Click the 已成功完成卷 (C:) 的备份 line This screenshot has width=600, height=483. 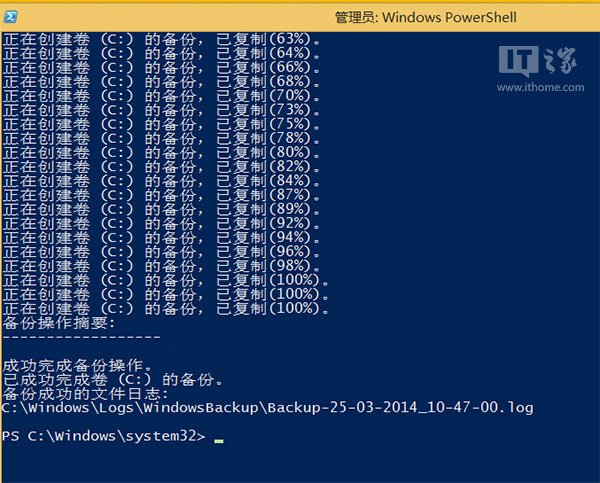click(115, 379)
